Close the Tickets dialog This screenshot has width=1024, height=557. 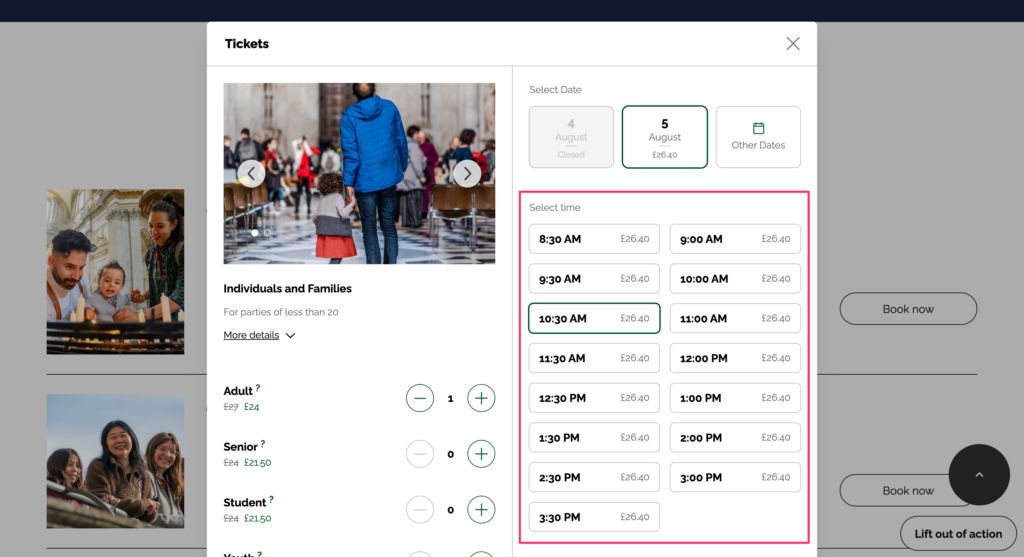coord(793,44)
